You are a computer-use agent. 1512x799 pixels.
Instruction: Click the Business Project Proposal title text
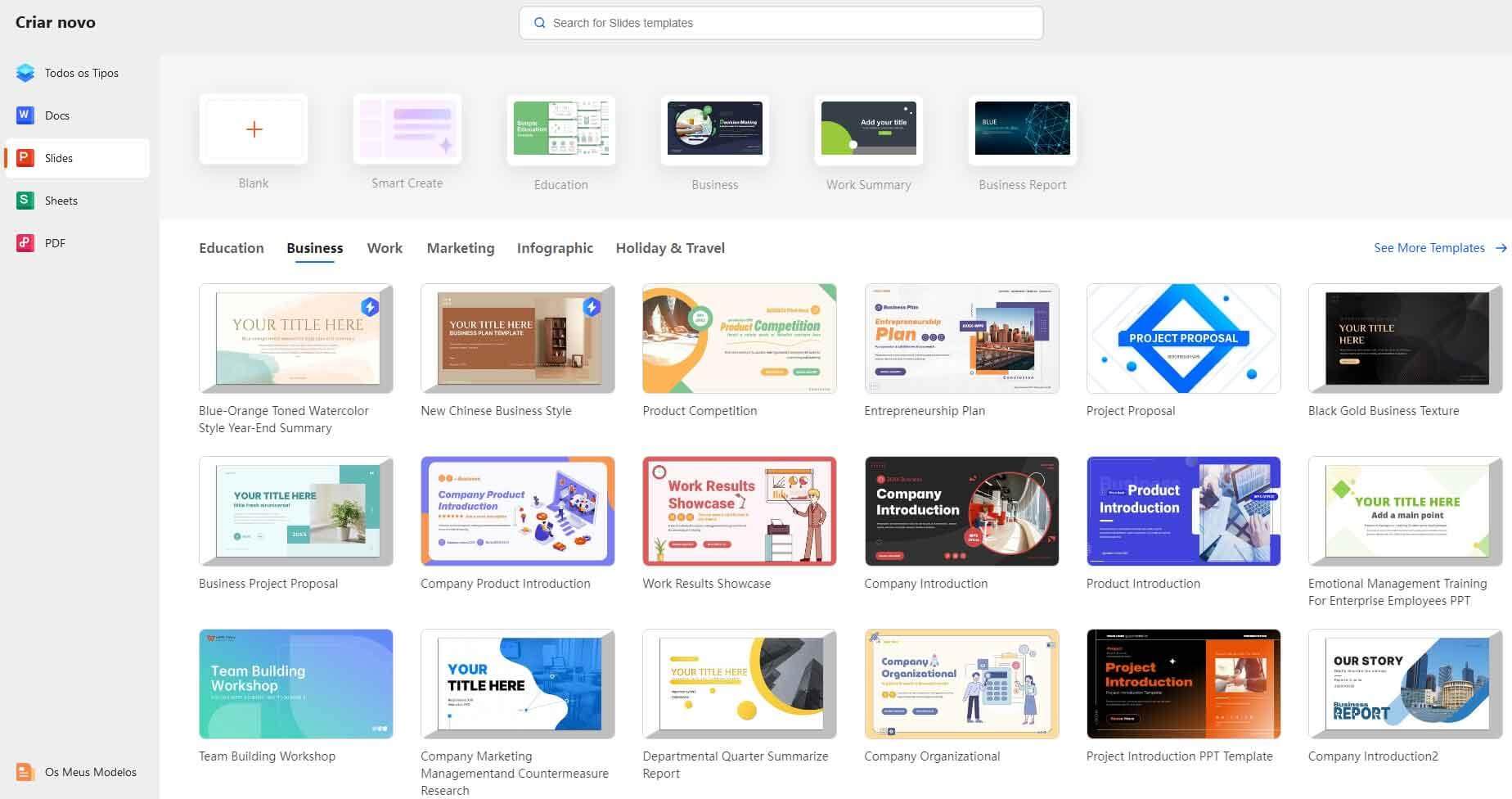[268, 584]
